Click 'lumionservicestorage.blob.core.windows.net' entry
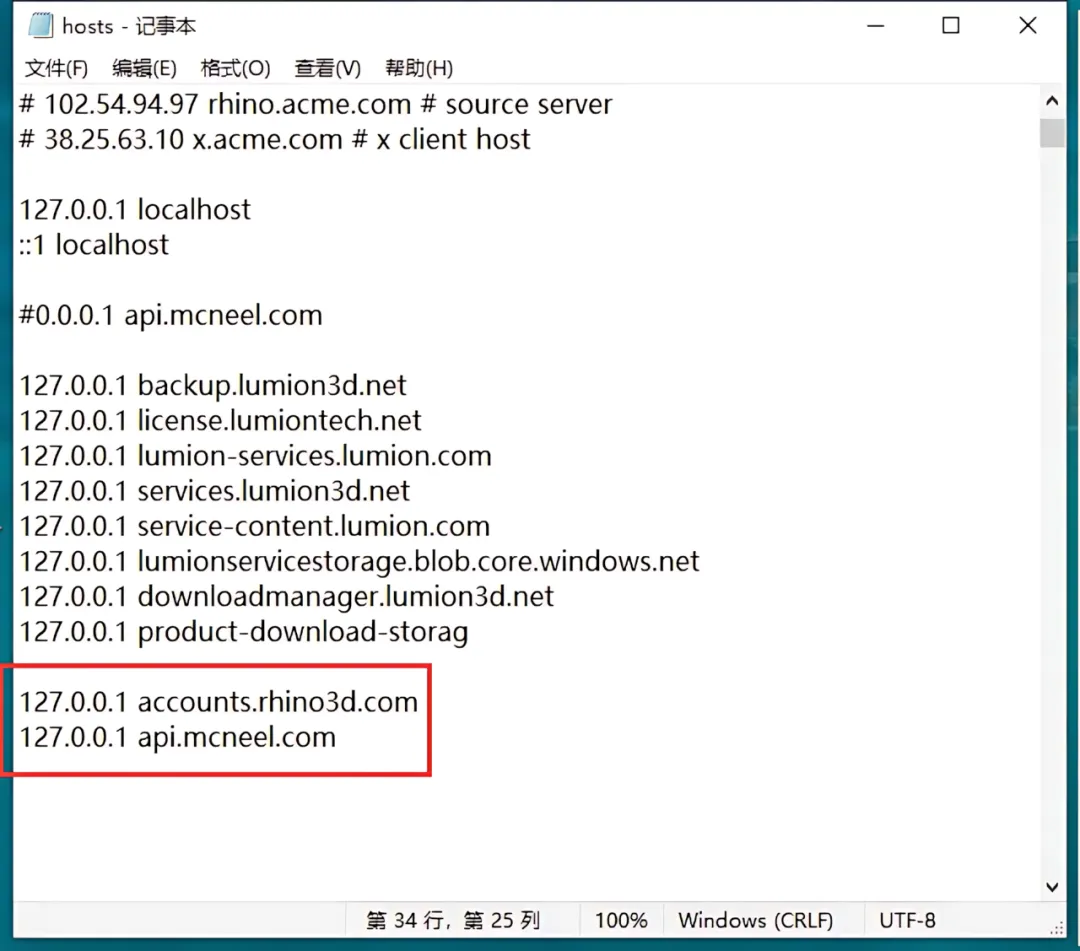1080x951 pixels. click(x=359, y=561)
